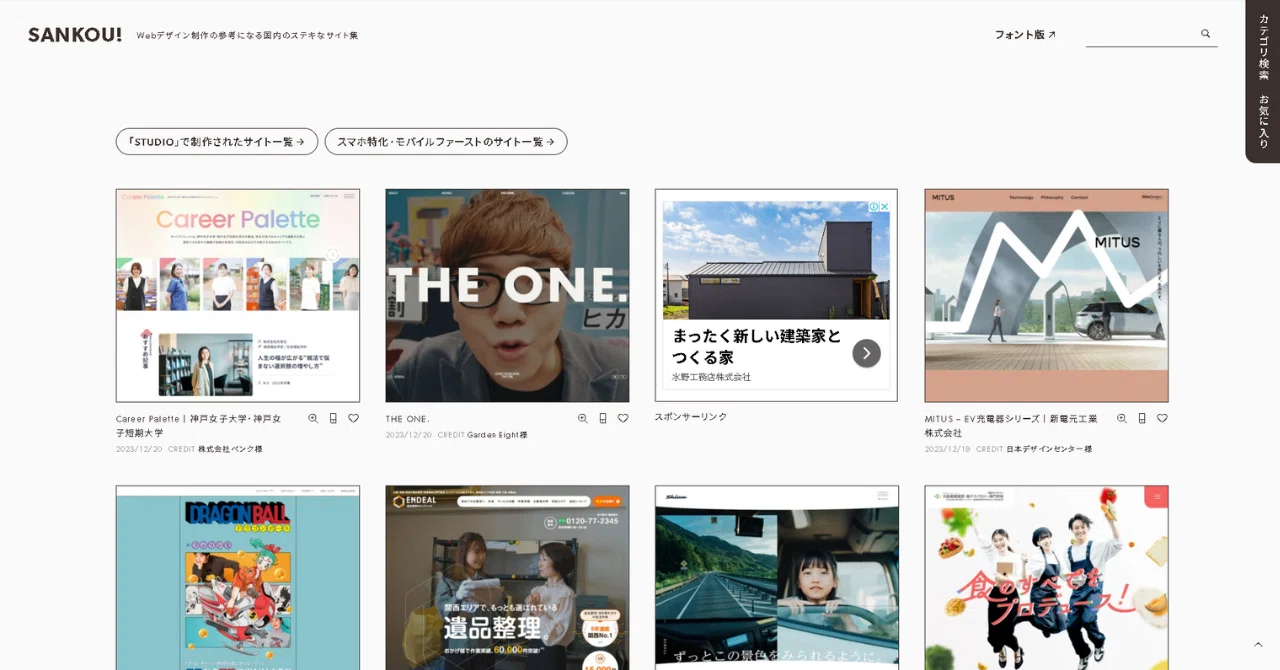Screen dimensions: 1280x670
Task: Open the 食のすべてをプロデュース site thumbnail
Action: coord(1046,578)
